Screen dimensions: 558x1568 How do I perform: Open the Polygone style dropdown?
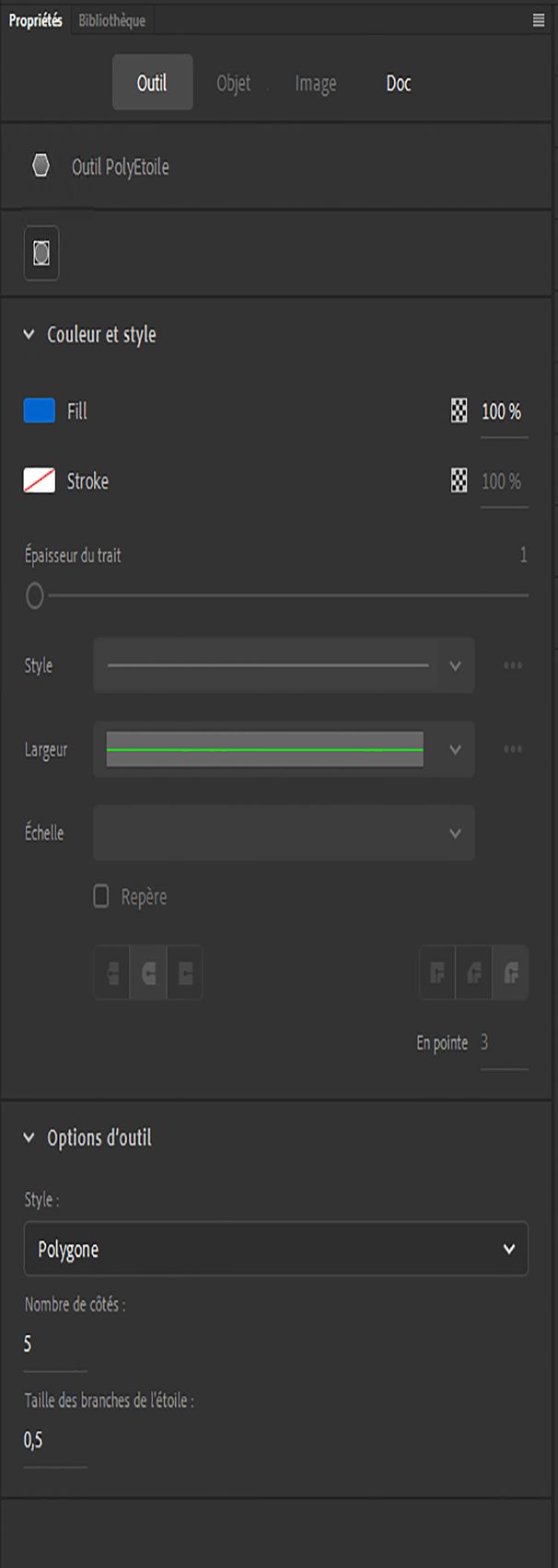coord(276,1249)
